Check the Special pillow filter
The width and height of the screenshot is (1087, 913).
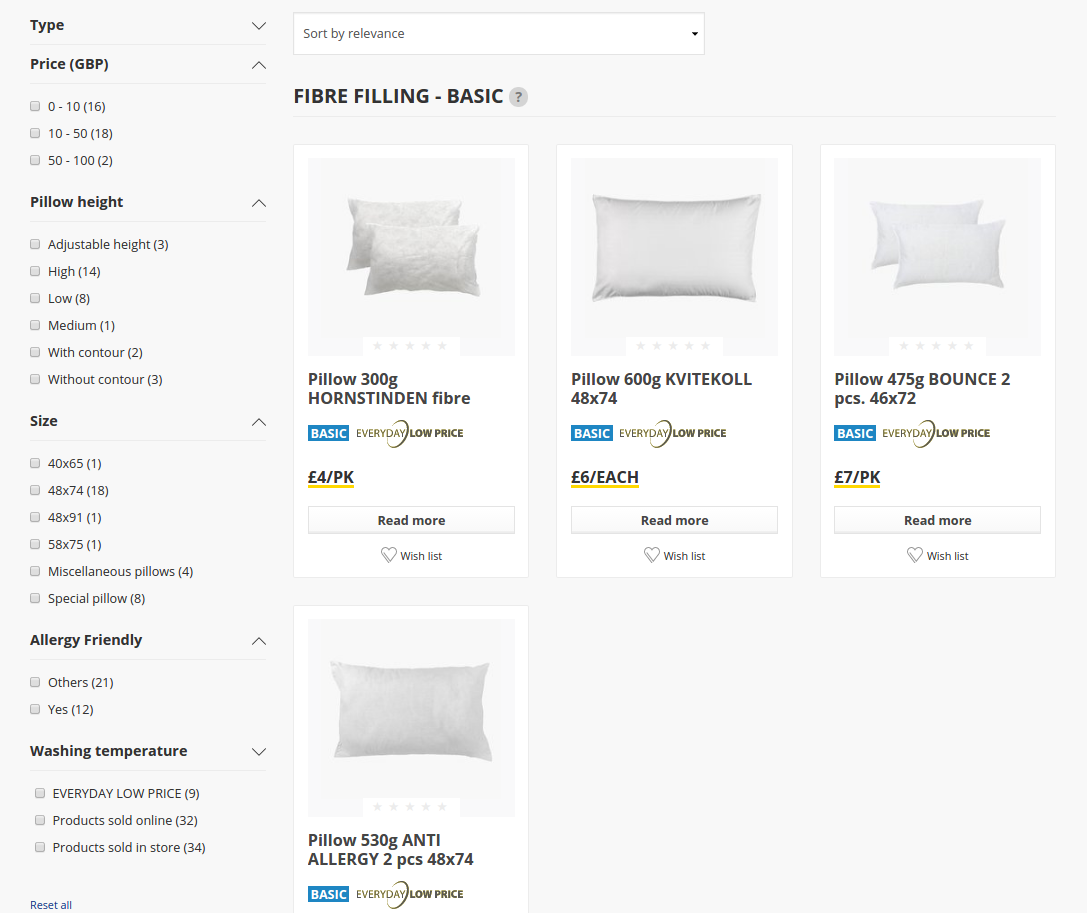click(x=35, y=598)
